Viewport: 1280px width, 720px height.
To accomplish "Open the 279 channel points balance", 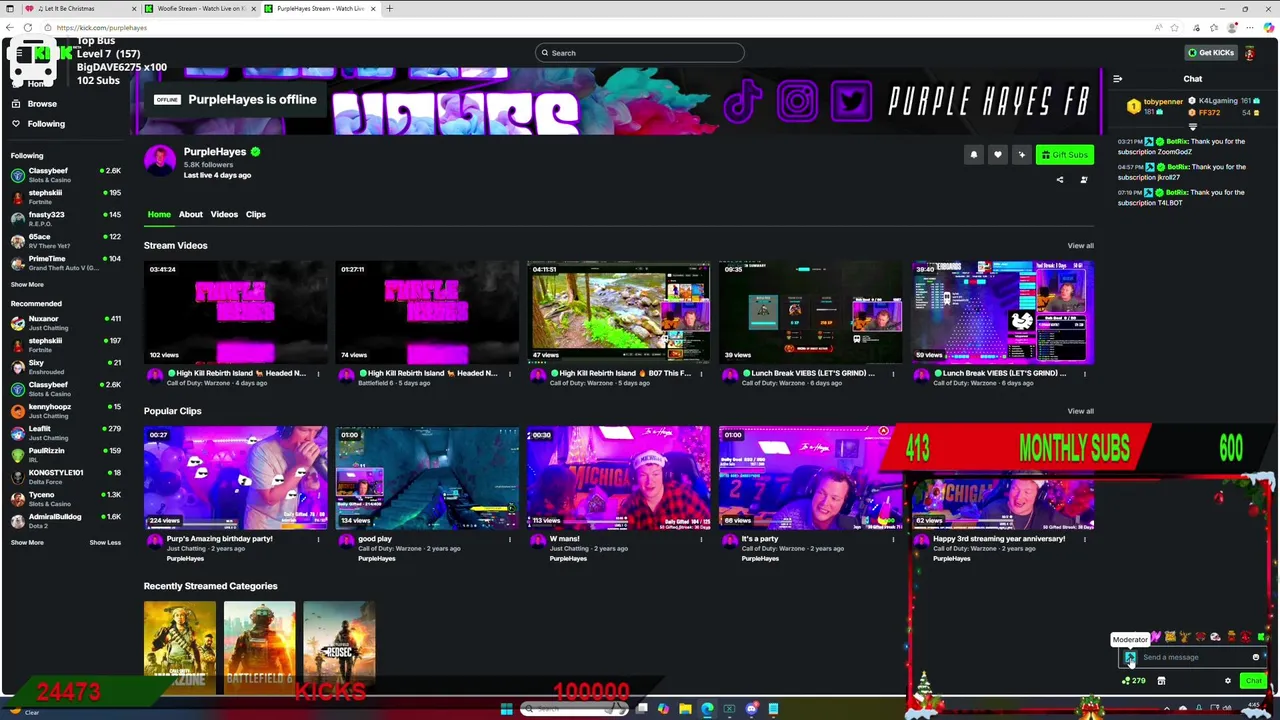I will click(x=1134, y=681).
